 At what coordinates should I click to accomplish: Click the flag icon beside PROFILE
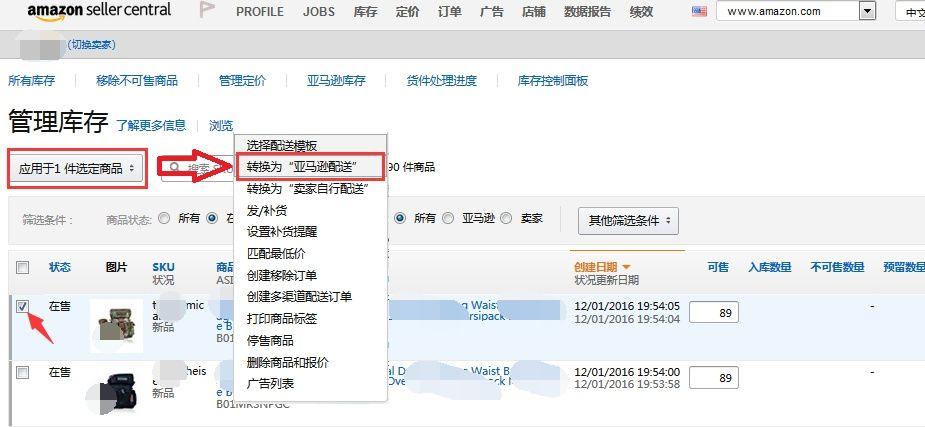[x=207, y=9]
